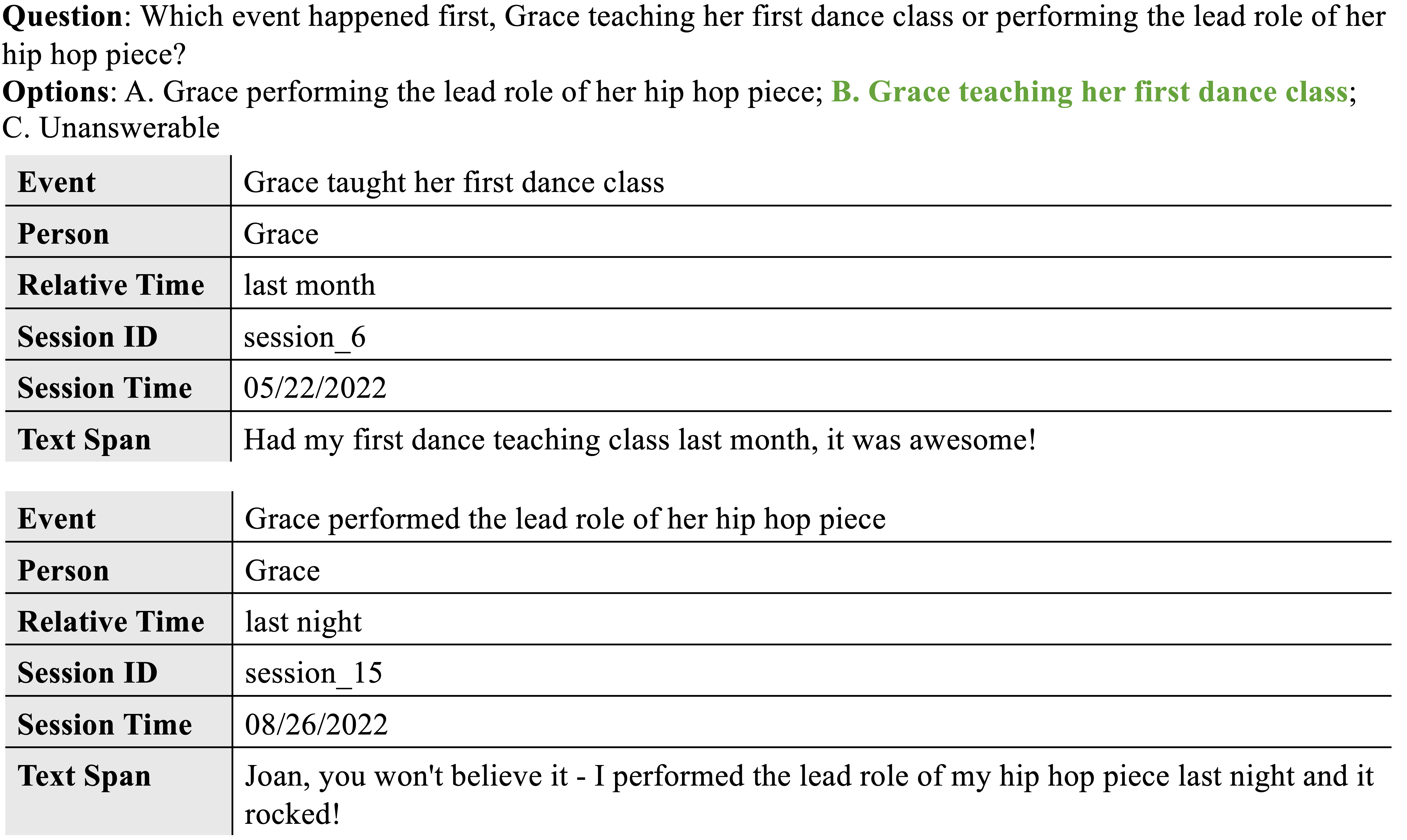1407x840 pixels.
Task: Click the 'last month' relative time cell
Action: 309,285
